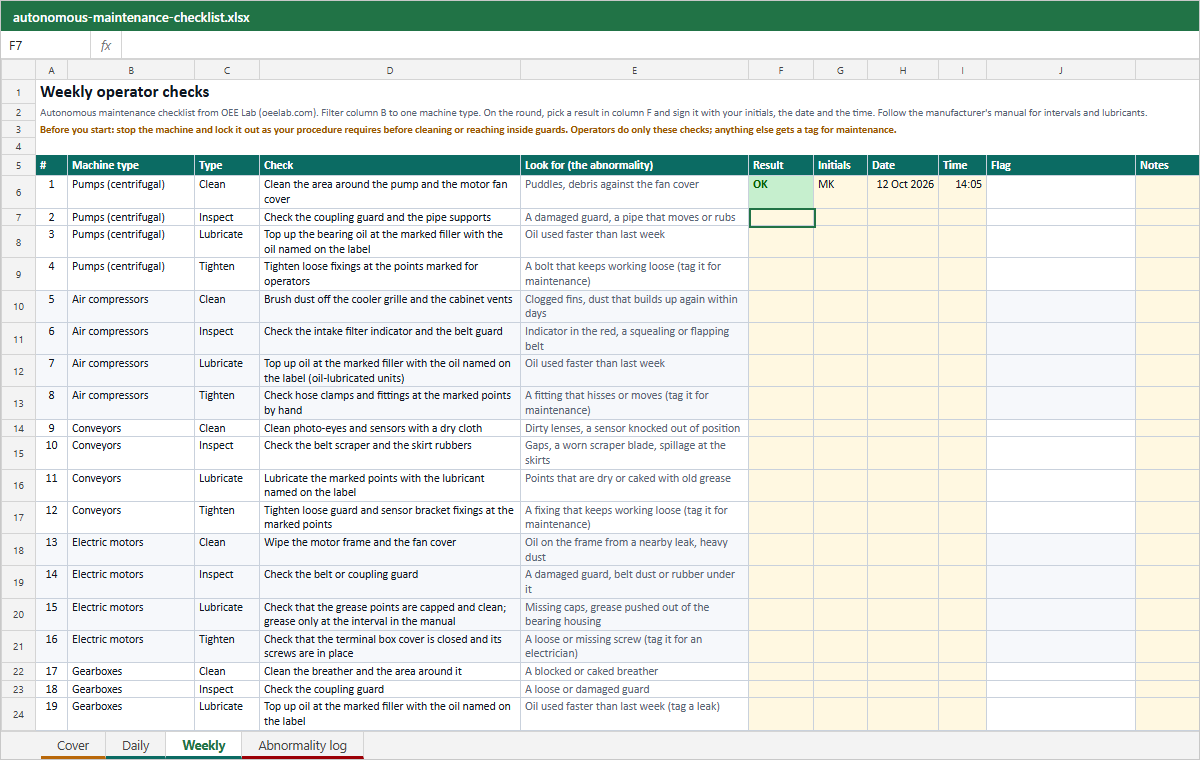Image resolution: width=1200 pixels, height=760 pixels.
Task: Open the Cover sheet tab
Action: pyautogui.click(x=73, y=745)
